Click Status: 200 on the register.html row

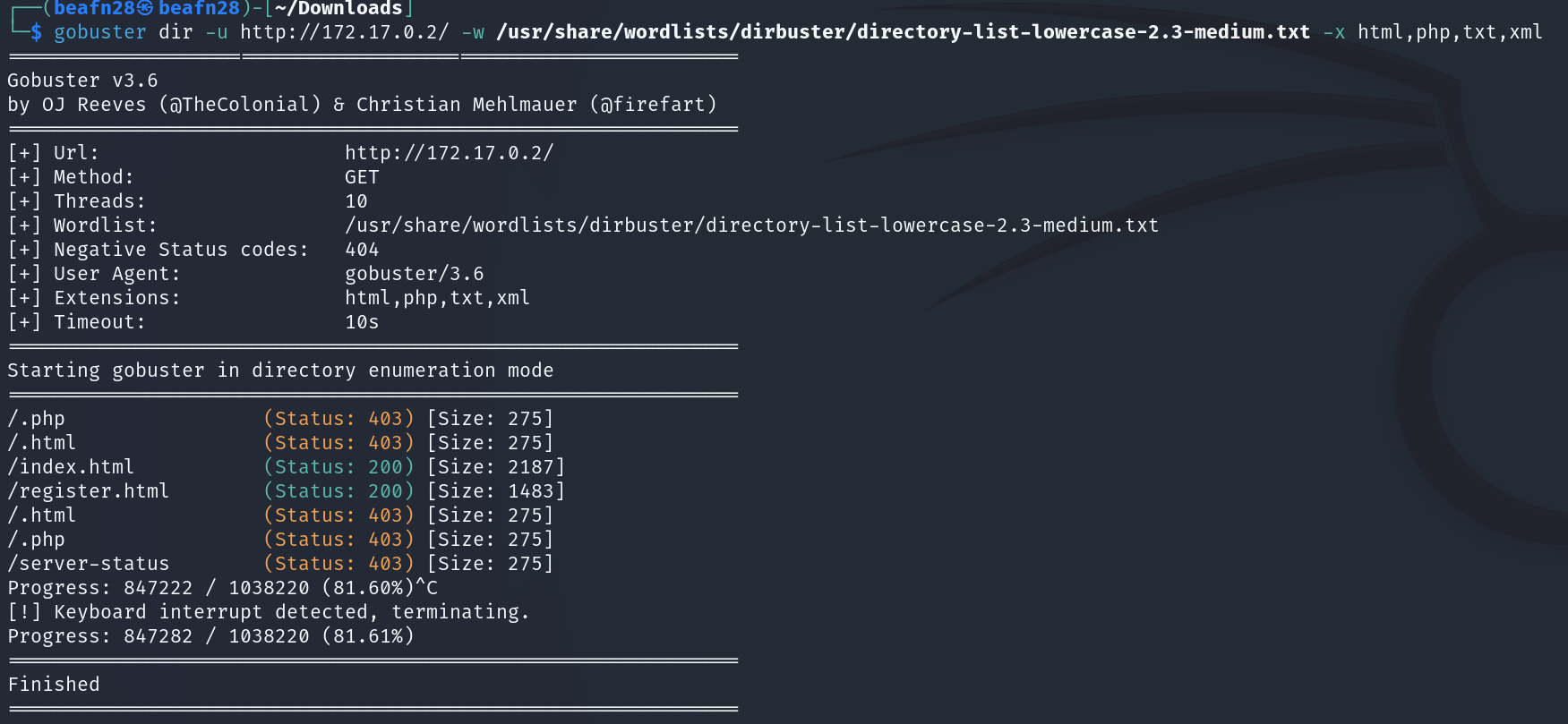[338, 491]
